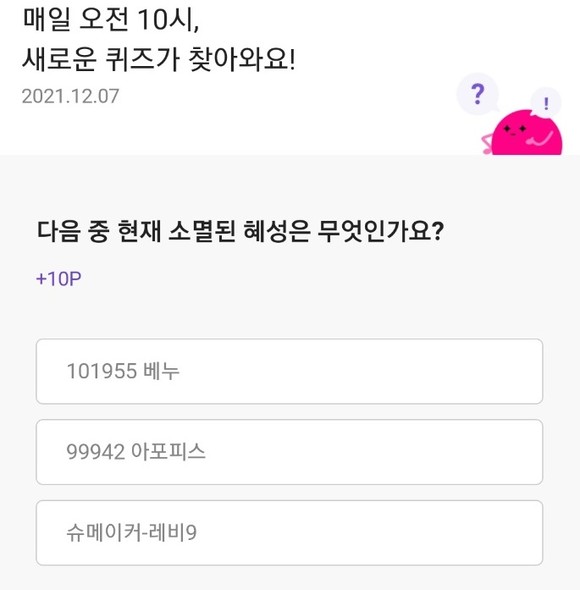
Task: Click the +10P points label
Action: 58,279
